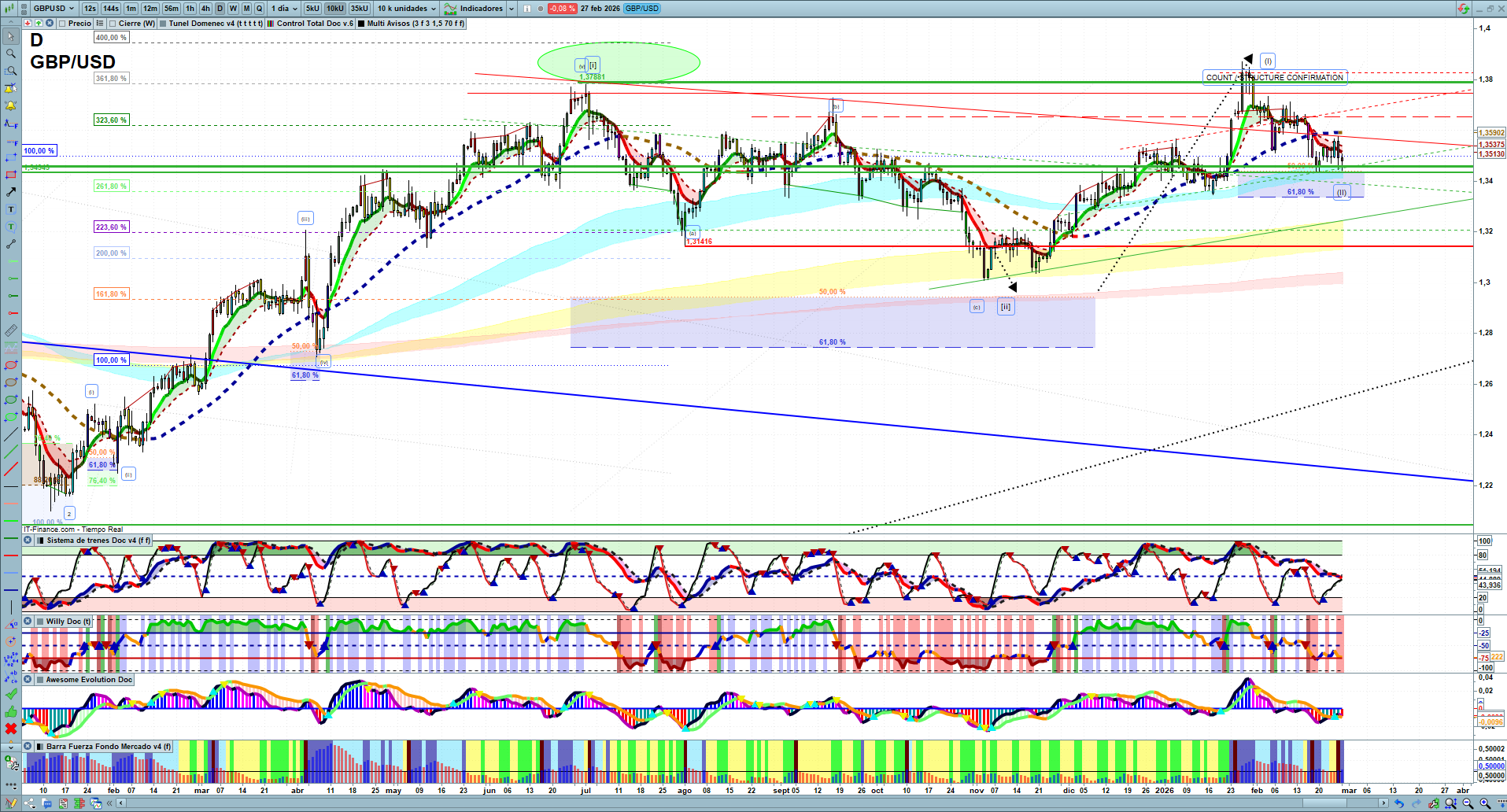Viewport: 1507px width, 812px height.
Task: Open the GBPUSD symbol dropdown
Action: click(54, 8)
